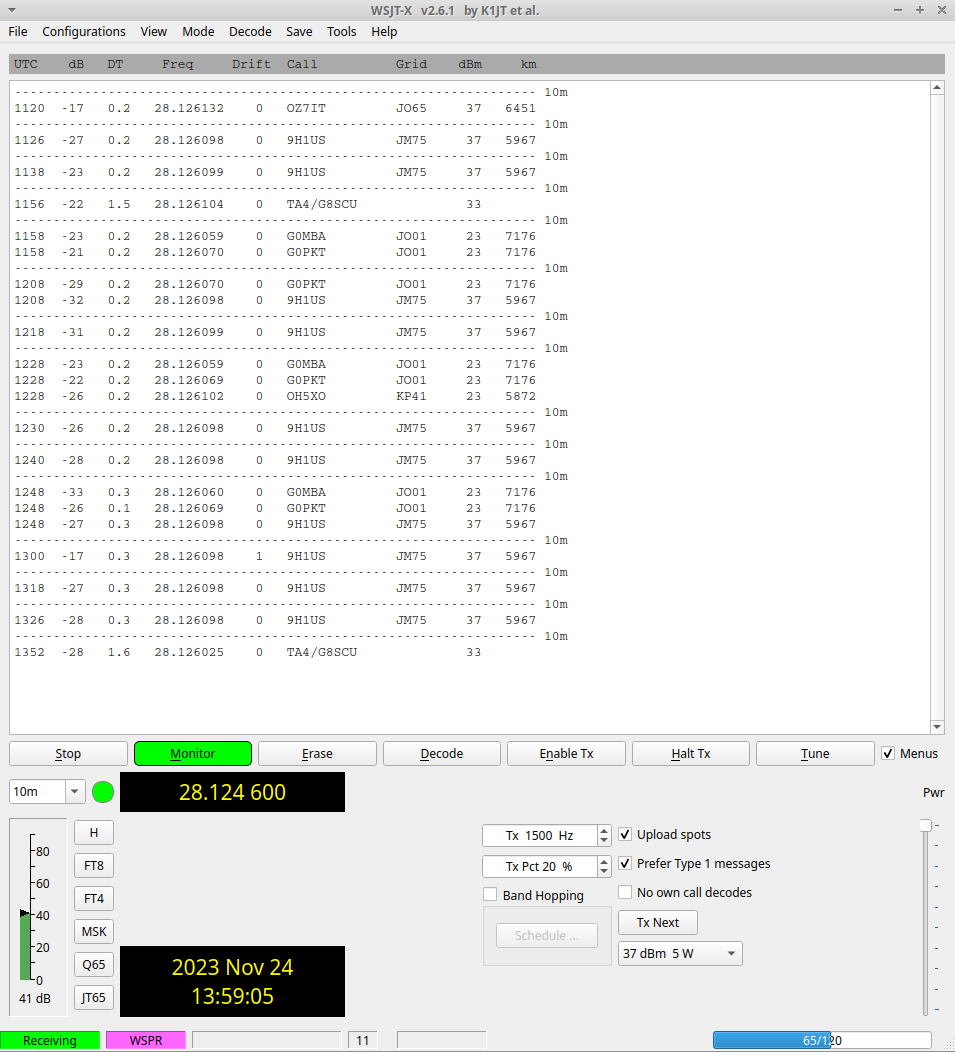
Task: Open the Help menu
Action: tap(384, 32)
